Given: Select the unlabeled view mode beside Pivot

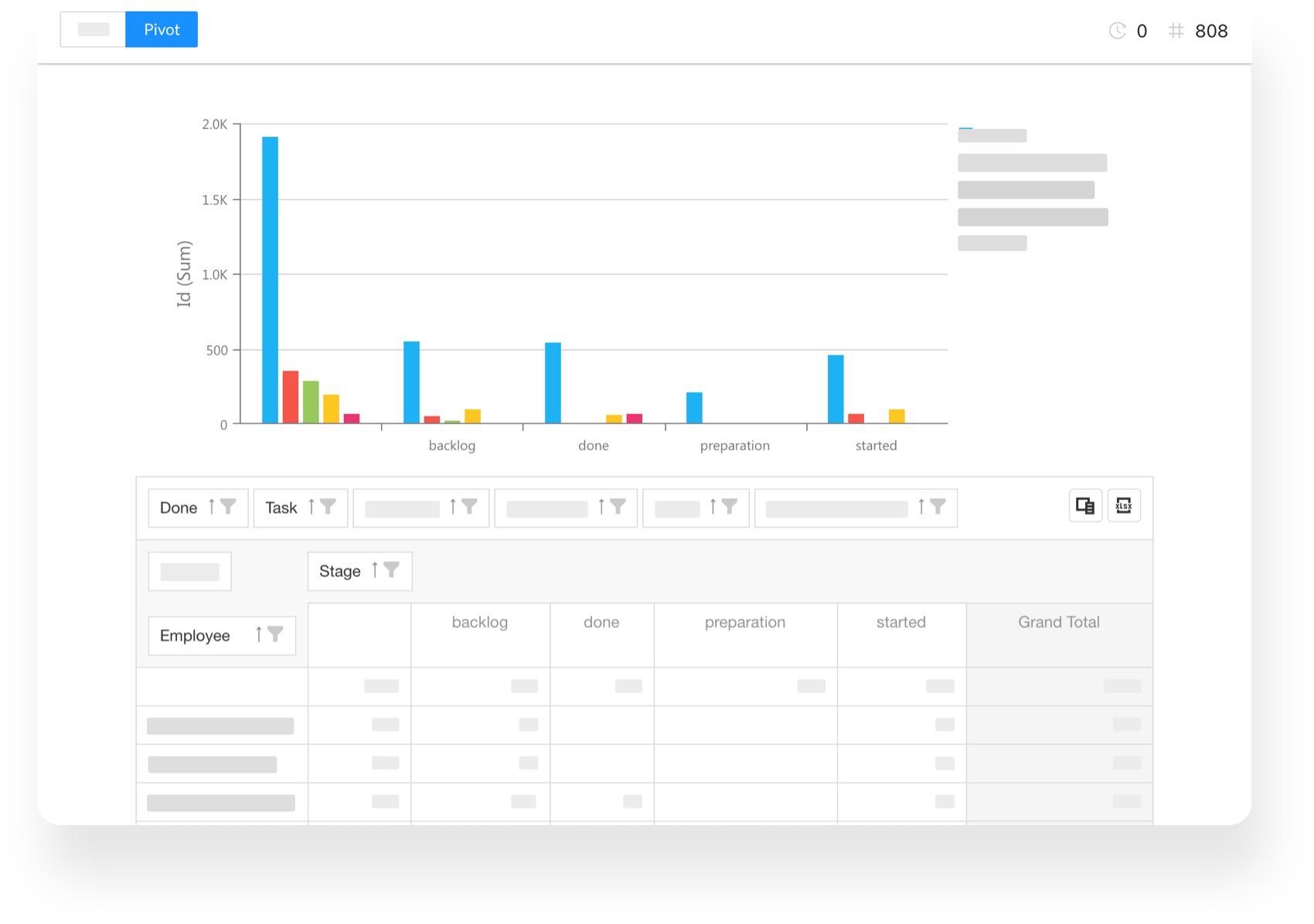Looking at the screenshot, I should 94,29.
